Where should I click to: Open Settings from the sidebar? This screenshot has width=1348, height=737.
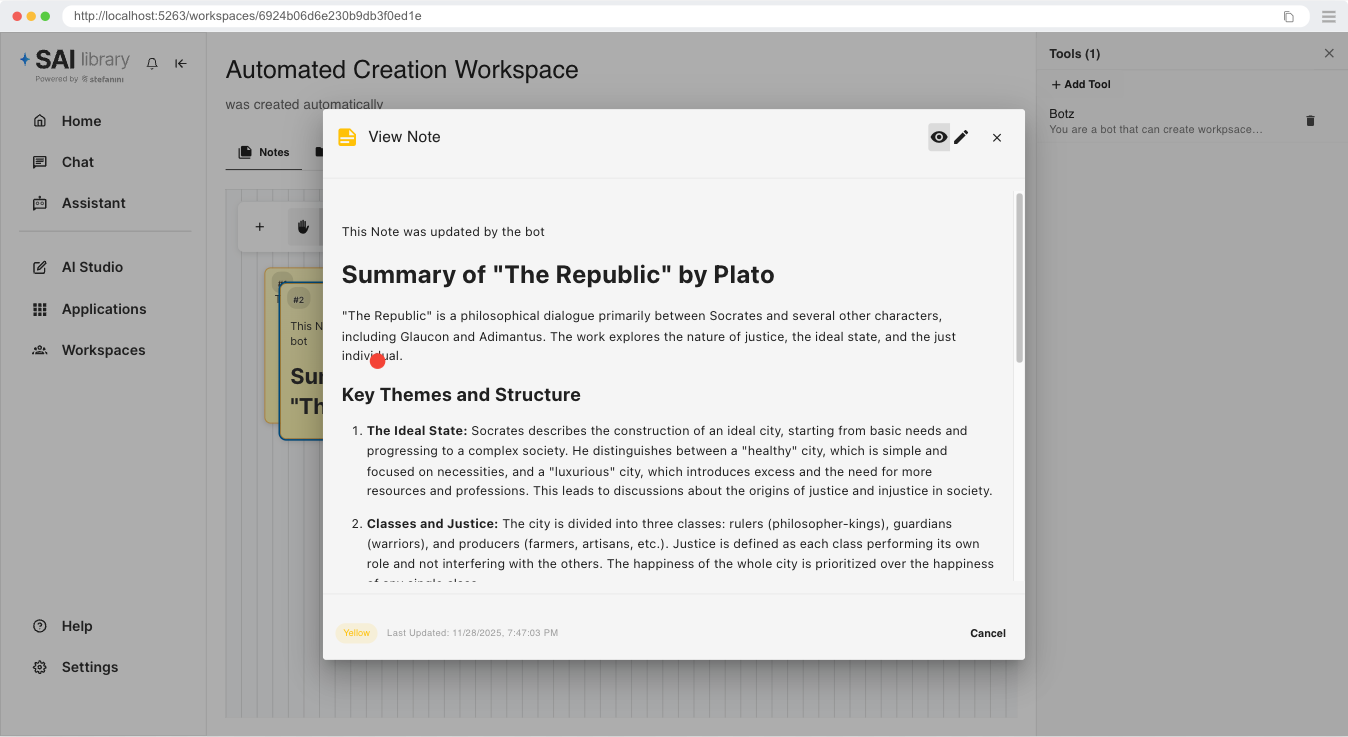pyautogui.click(x=90, y=666)
